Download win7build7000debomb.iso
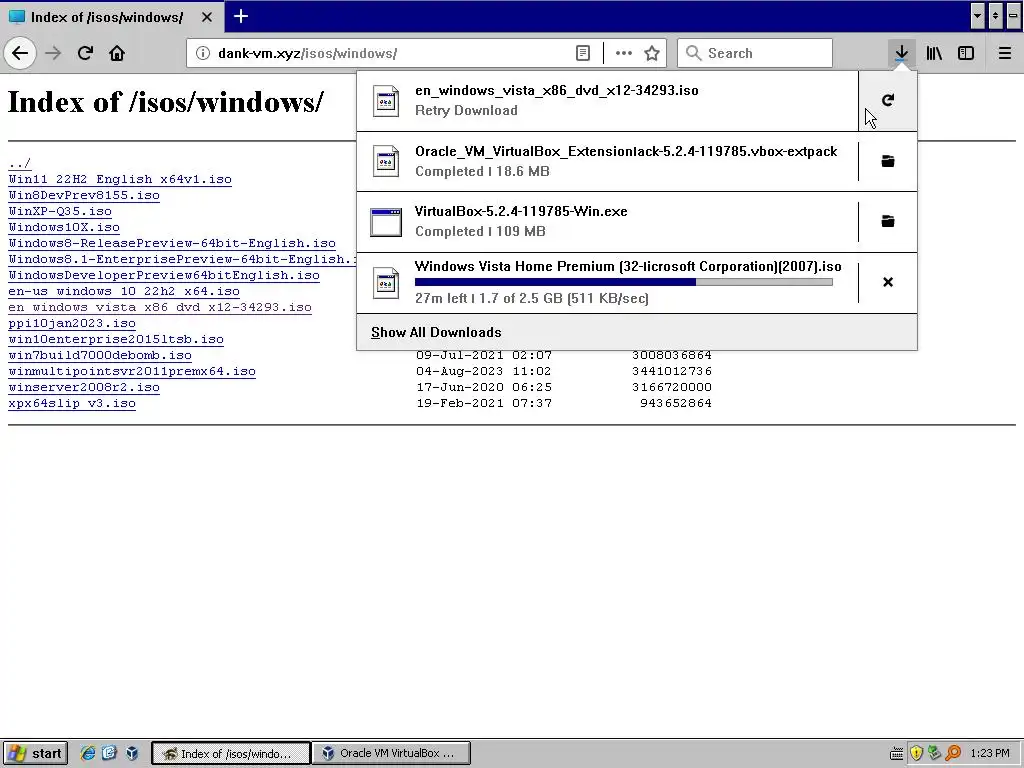1024x768 pixels. coord(100,355)
